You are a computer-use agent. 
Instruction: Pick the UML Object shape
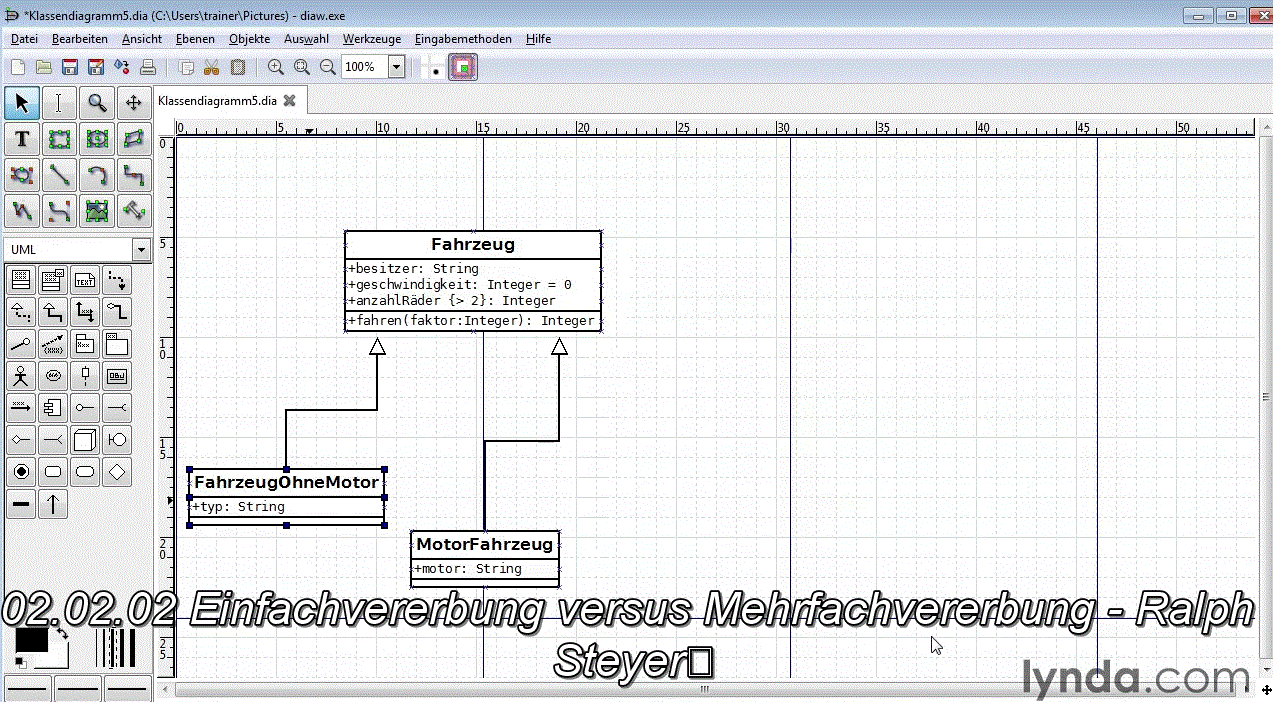(x=117, y=376)
